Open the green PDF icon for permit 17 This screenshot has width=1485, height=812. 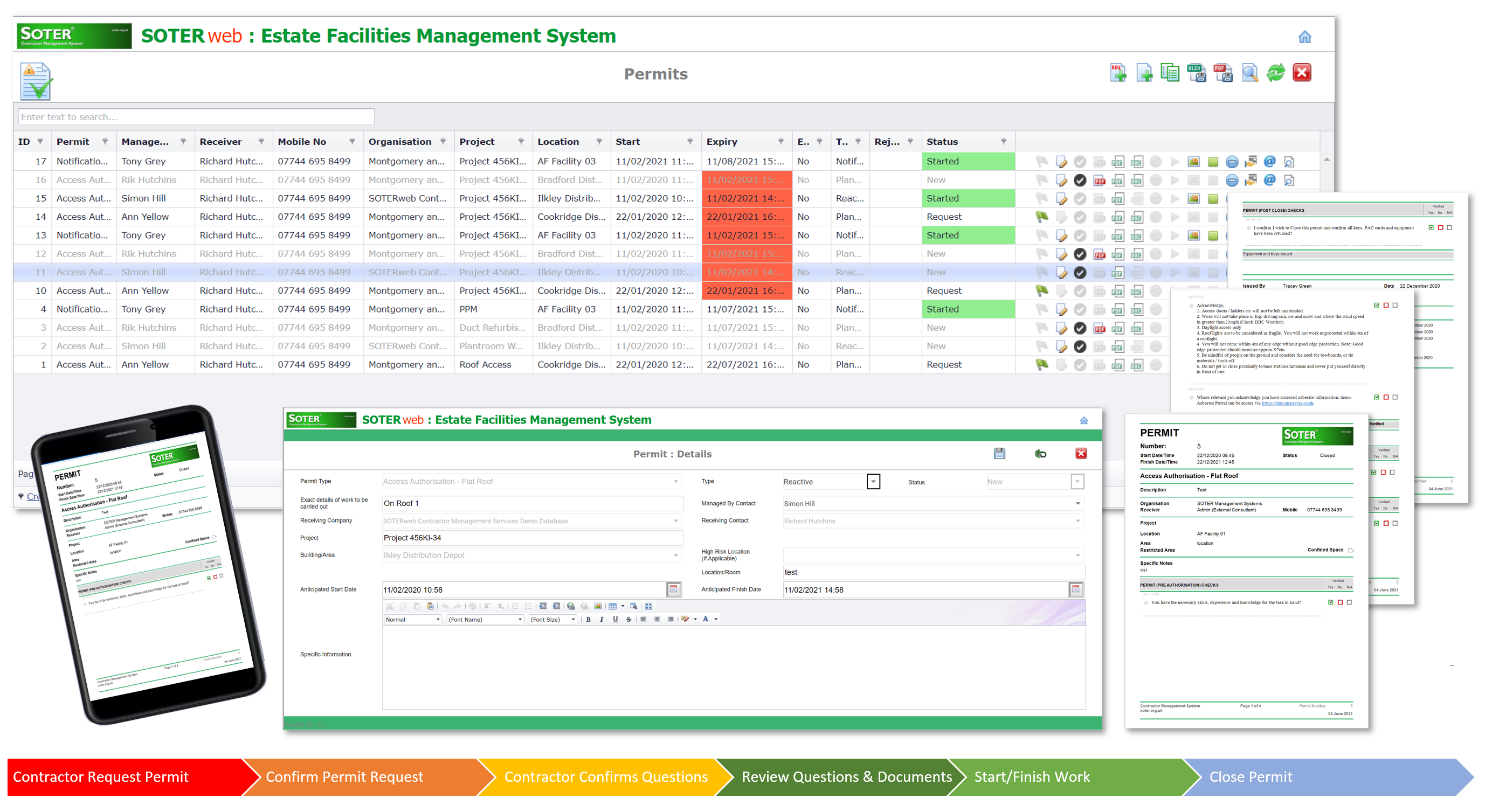pos(1117,161)
